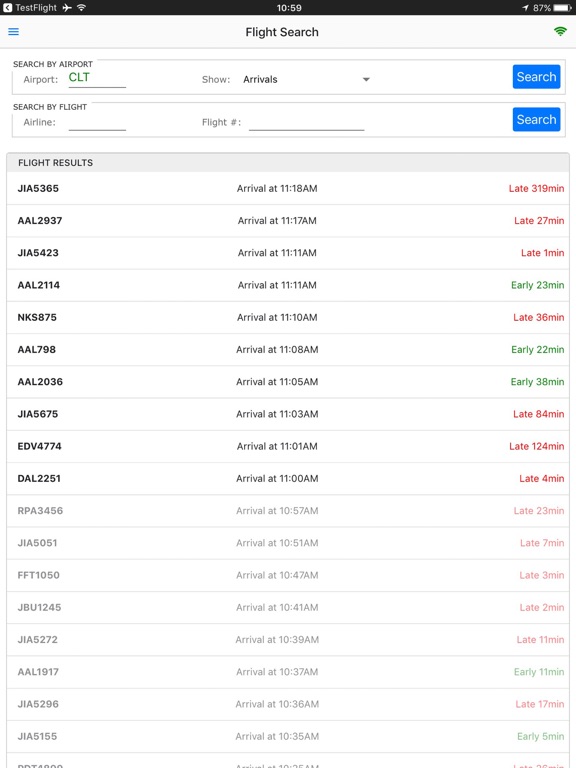Click 'Arrival at 11:08AM' text

coord(277,350)
